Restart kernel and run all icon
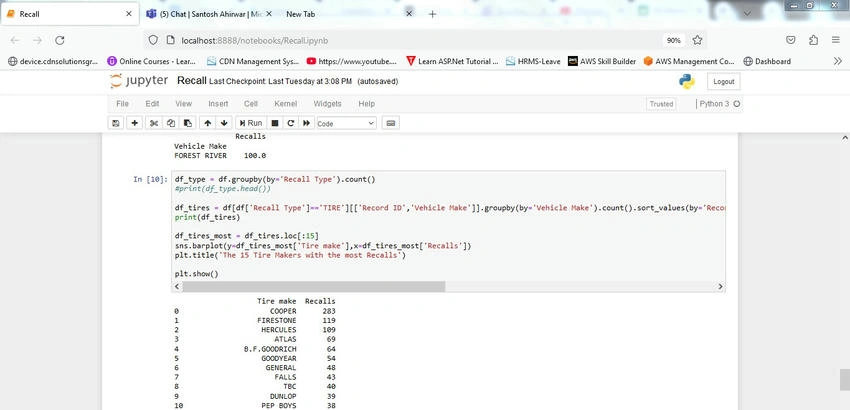The height and width of the screenshot is (410, 850). 306,123
